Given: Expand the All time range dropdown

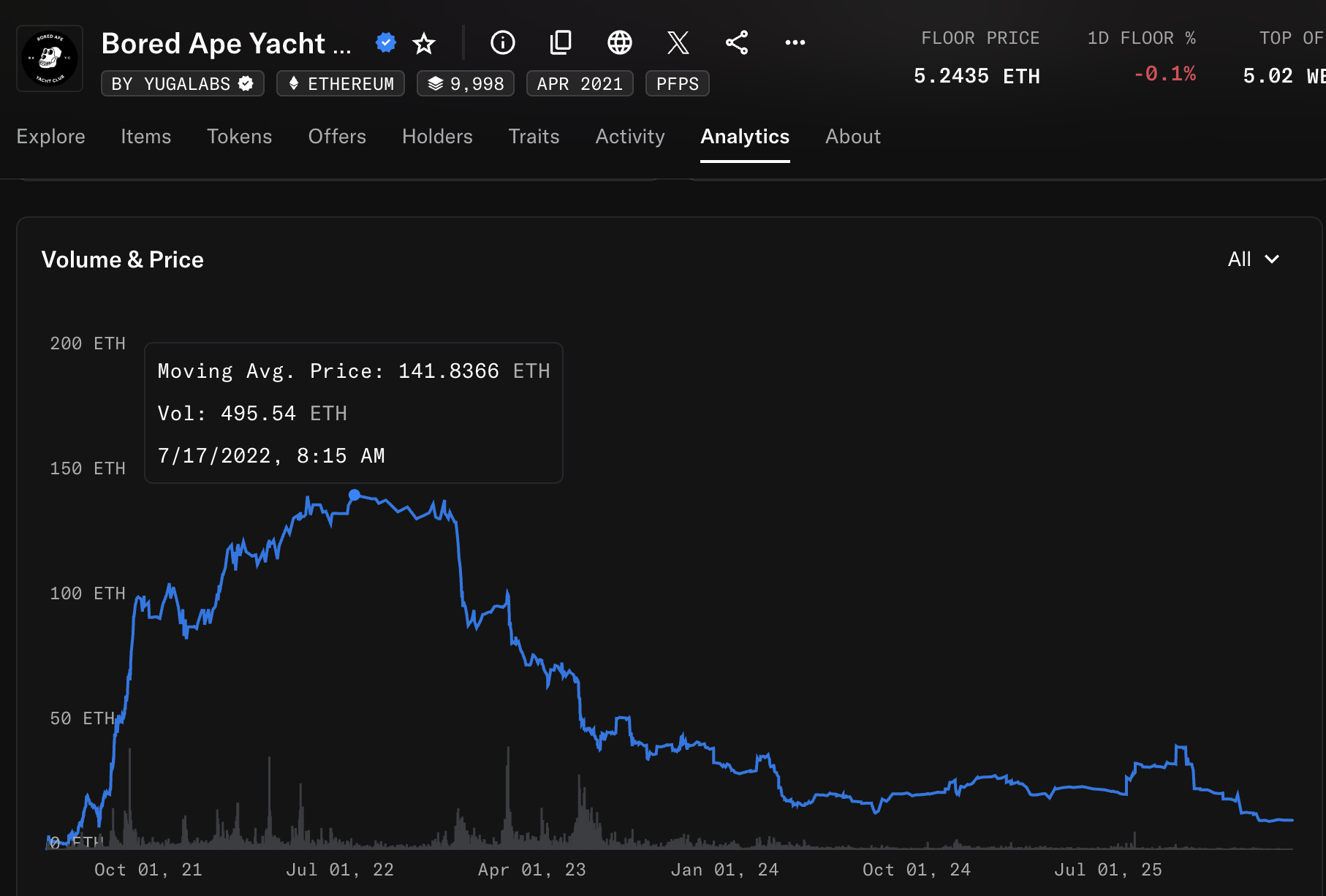Looking at the screenshot, I should click(x=1254, y=259).
